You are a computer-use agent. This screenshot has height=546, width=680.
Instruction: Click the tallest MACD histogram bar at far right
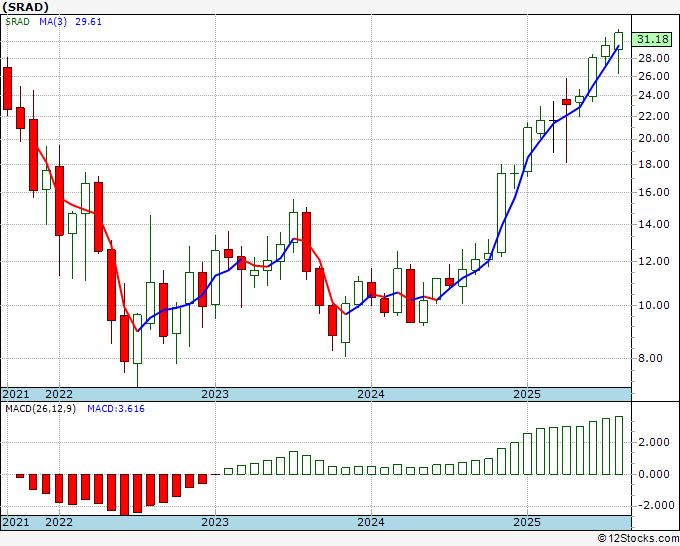618,445
